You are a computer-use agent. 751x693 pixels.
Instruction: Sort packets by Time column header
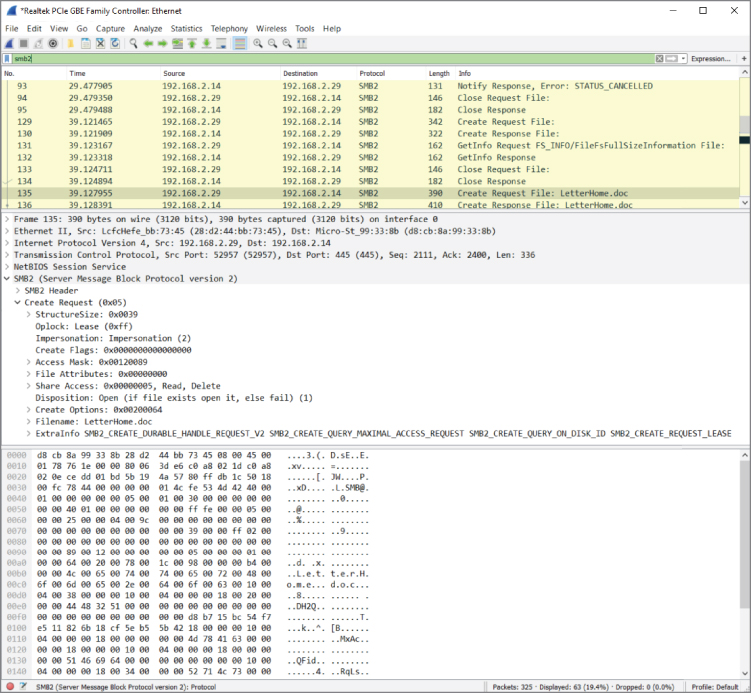[113, 73]
